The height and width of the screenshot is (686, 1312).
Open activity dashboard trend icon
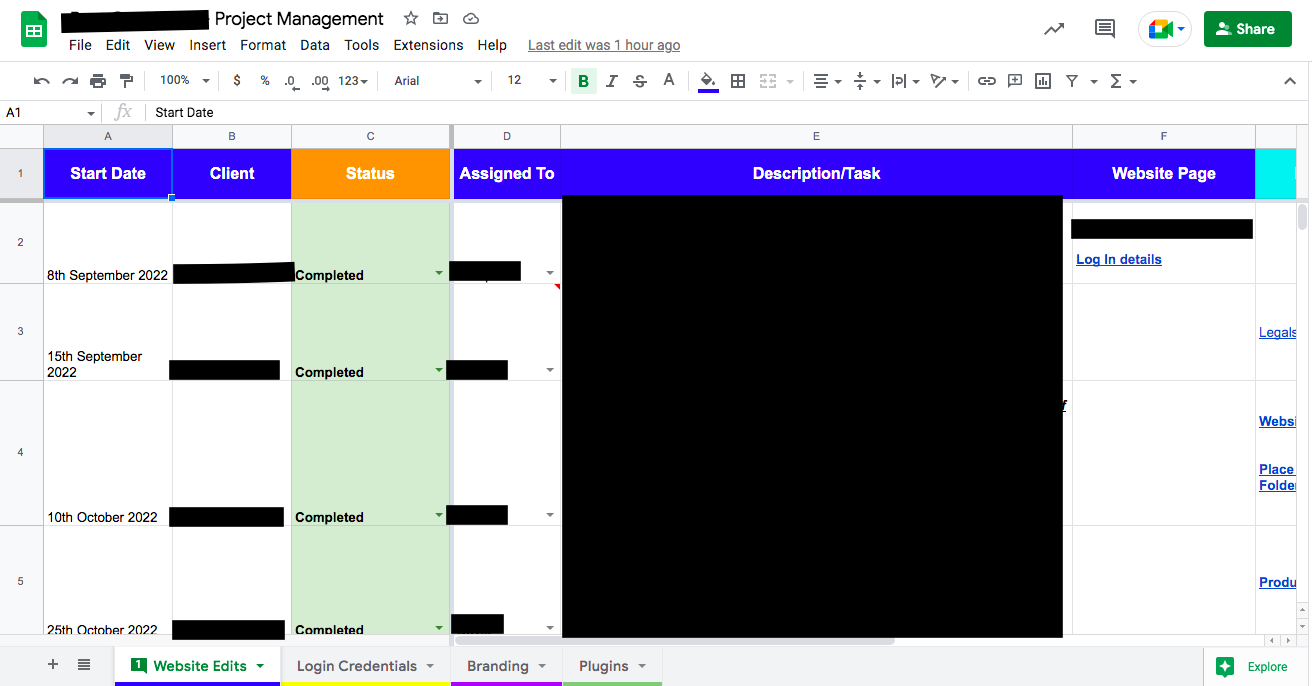click(x=1054, y=29)
